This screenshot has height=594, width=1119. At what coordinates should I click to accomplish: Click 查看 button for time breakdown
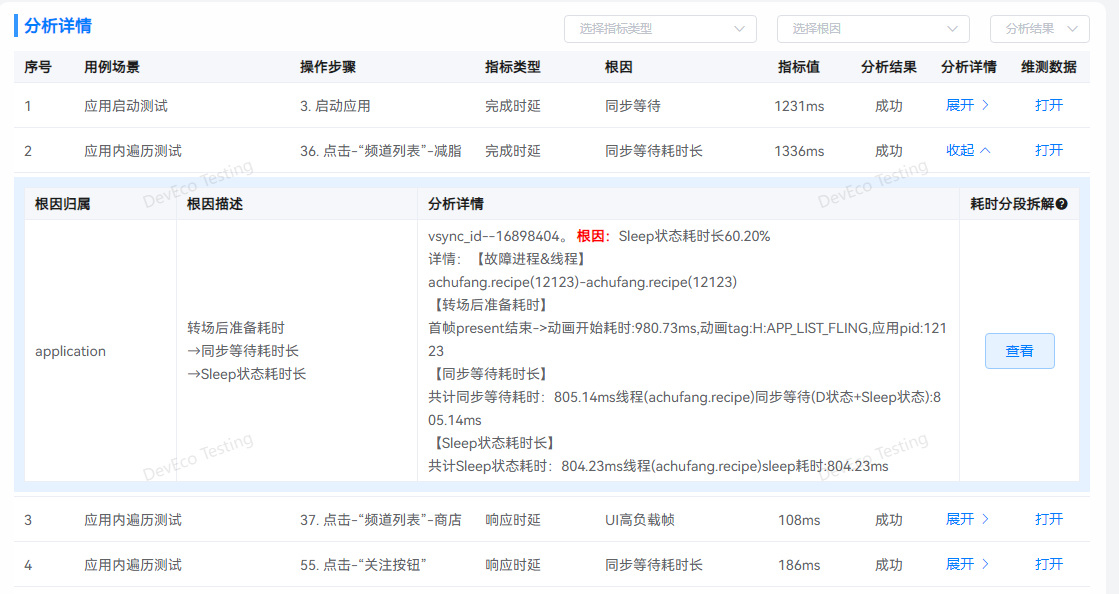[1019, 351]
